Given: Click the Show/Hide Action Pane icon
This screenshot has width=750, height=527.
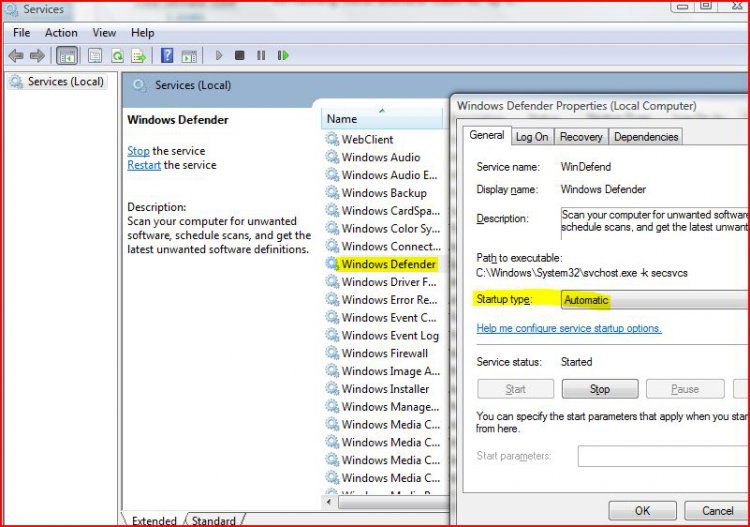Looking at the screenshot, I should tap(189, 56).
